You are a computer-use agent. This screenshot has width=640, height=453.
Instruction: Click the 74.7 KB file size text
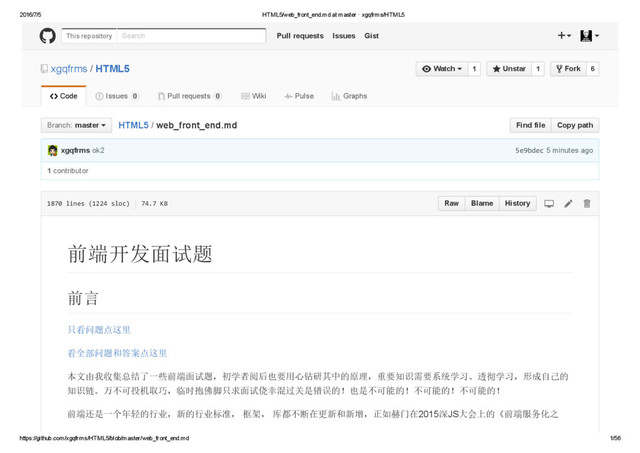click(155, 203)
